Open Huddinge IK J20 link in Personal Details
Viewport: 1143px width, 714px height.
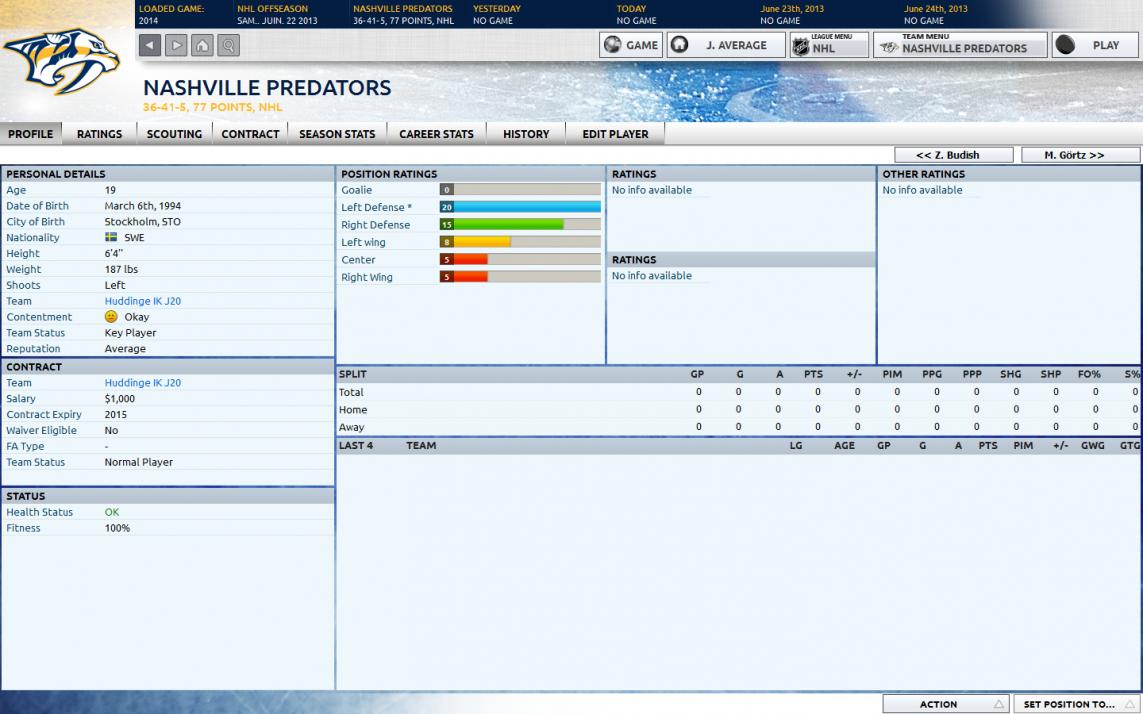(x=142, y=301)
